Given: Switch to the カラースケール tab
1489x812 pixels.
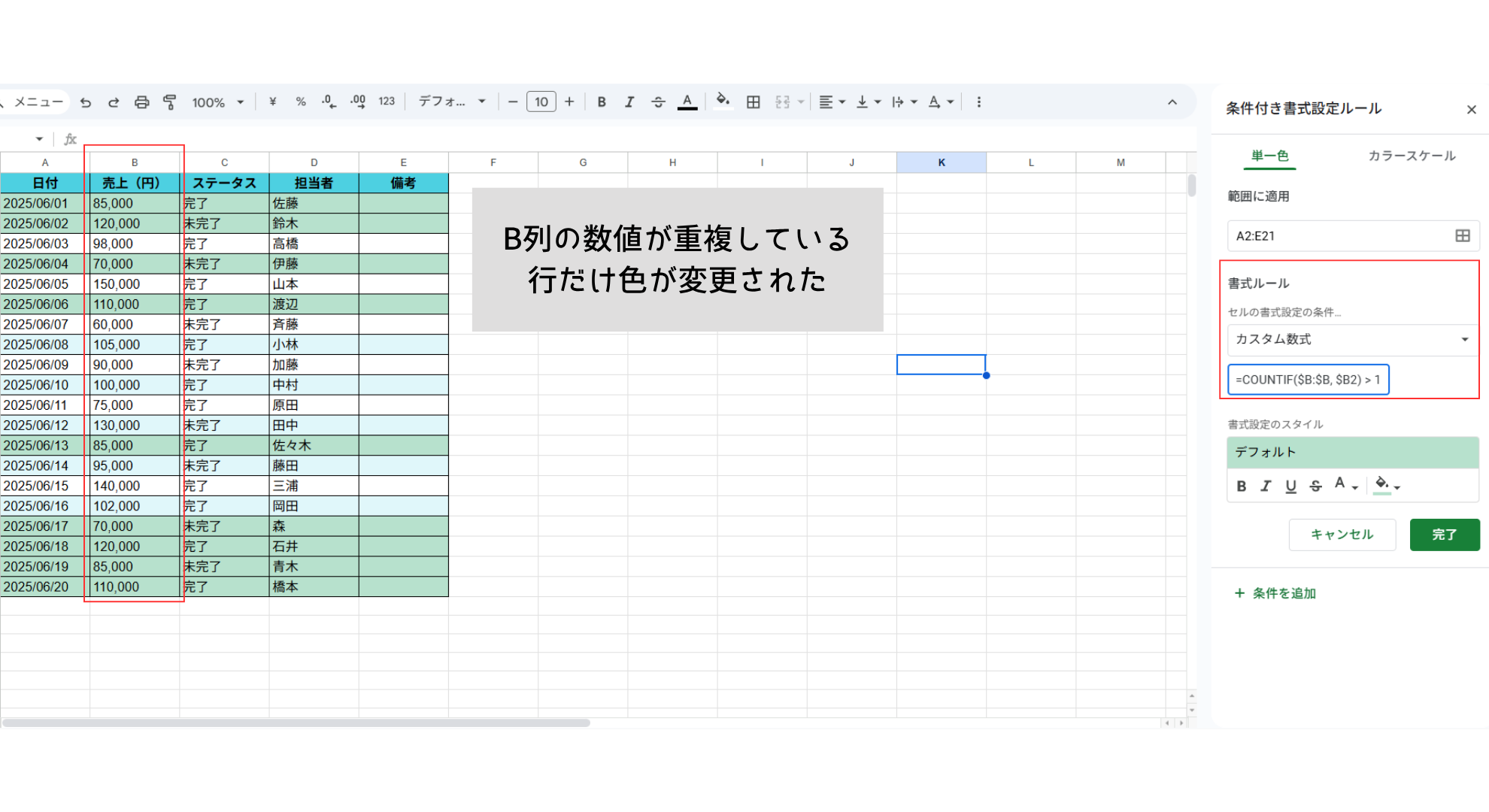Looking at the screenshot, I should [1412, 156].
